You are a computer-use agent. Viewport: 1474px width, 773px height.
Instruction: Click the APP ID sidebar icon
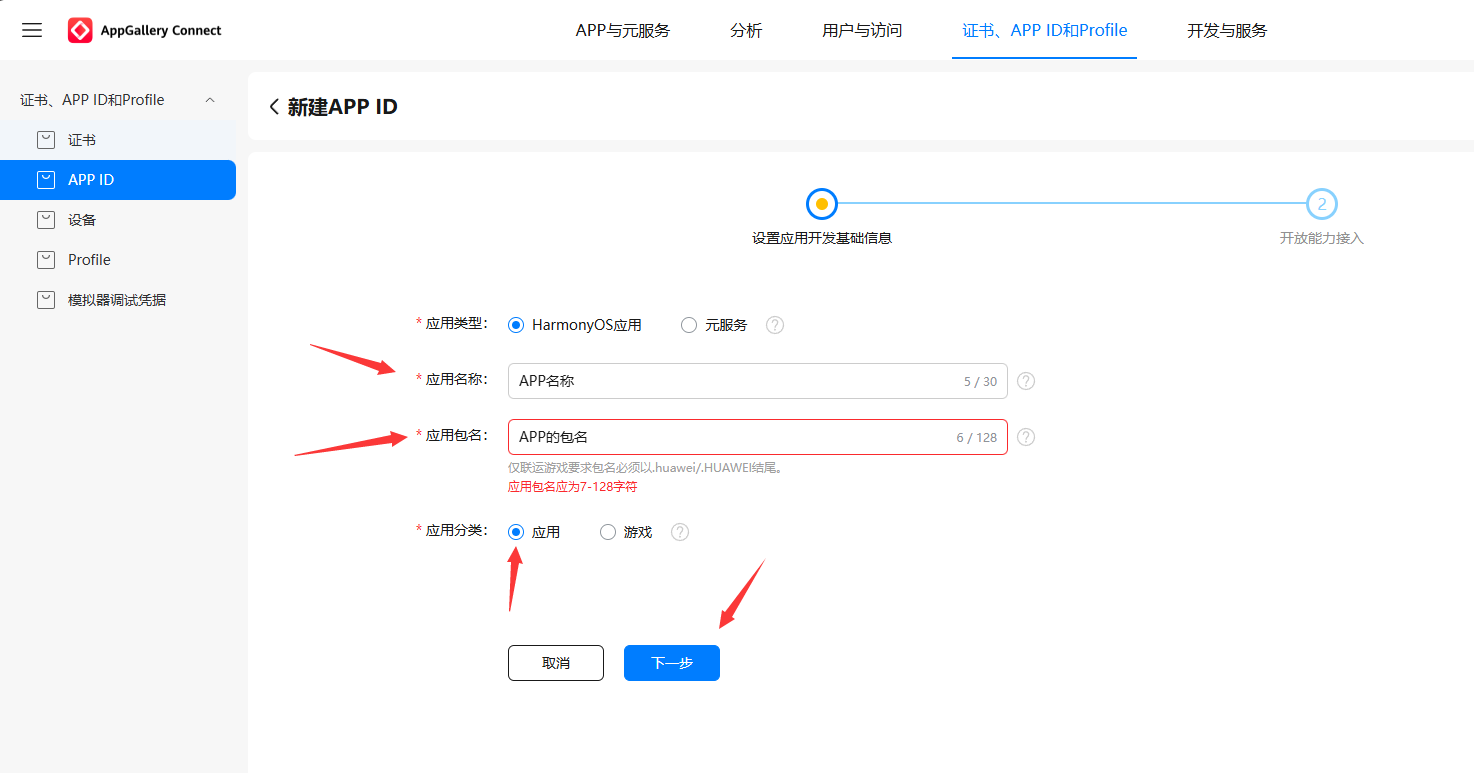click(x=46, y=180)
